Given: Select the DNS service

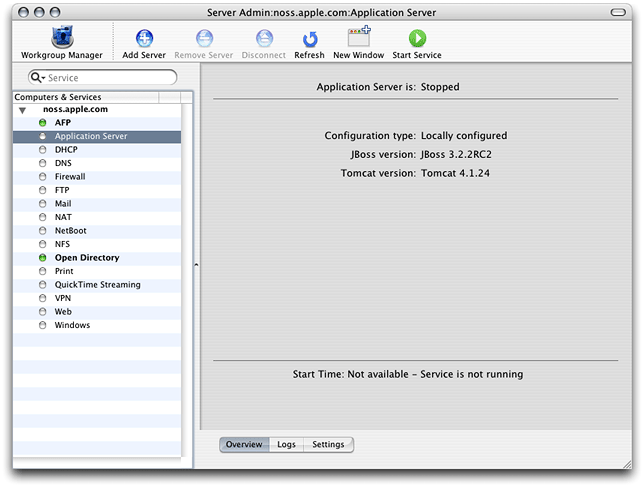Looking at the screenshot, I should (63, 163).
